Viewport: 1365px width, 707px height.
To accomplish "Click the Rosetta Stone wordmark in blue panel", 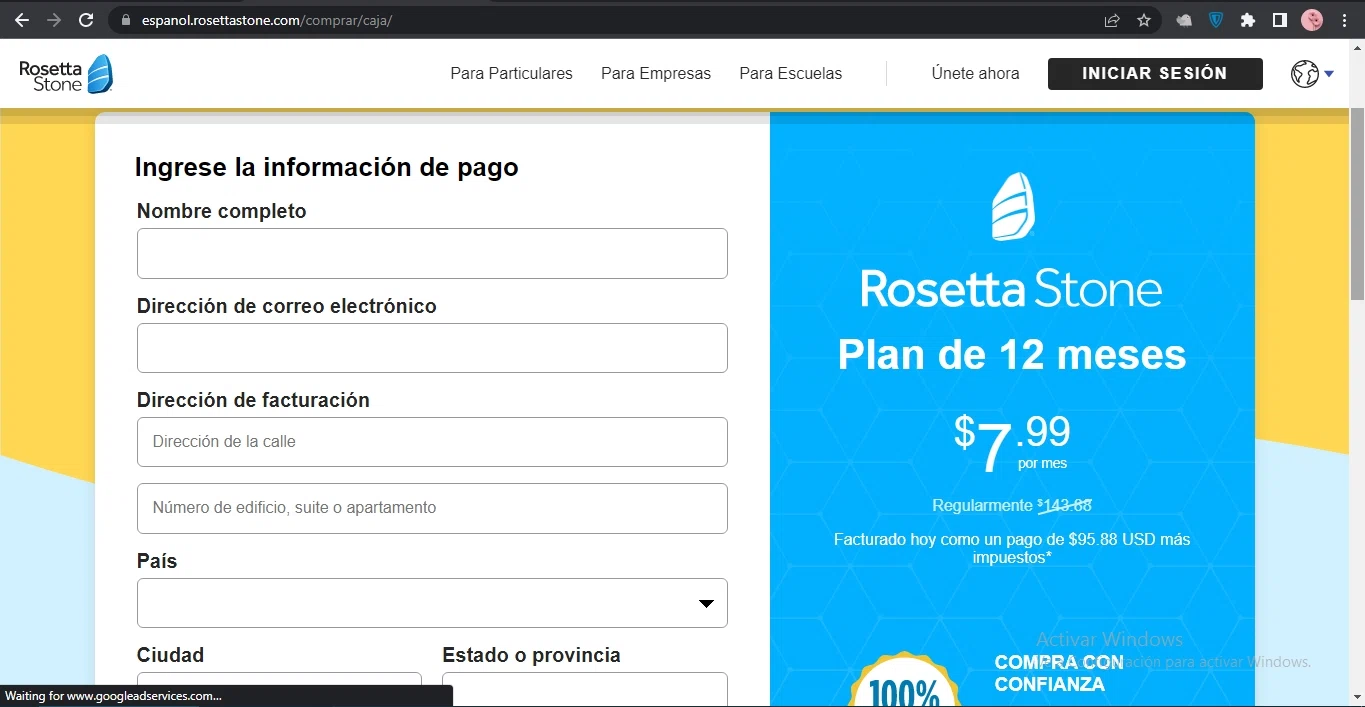I will coord(1012,289).
